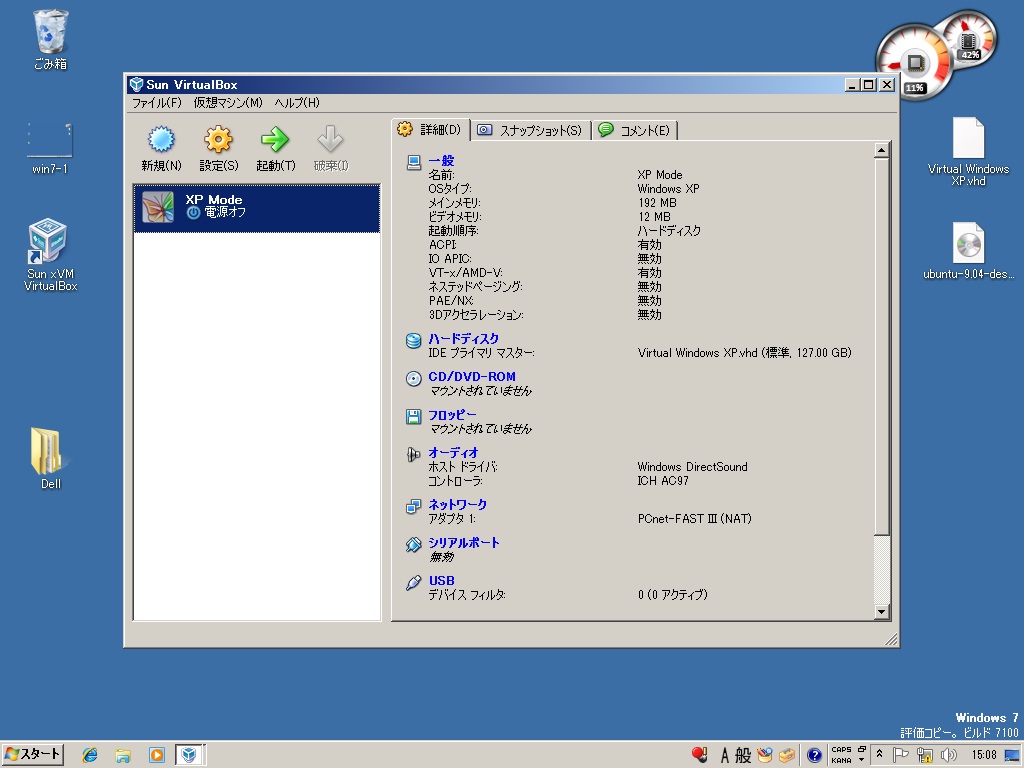The width and height of the screenshot is (1024, 768).
Task: Select the win7-1 desktop icon
Action: (50, 148)
